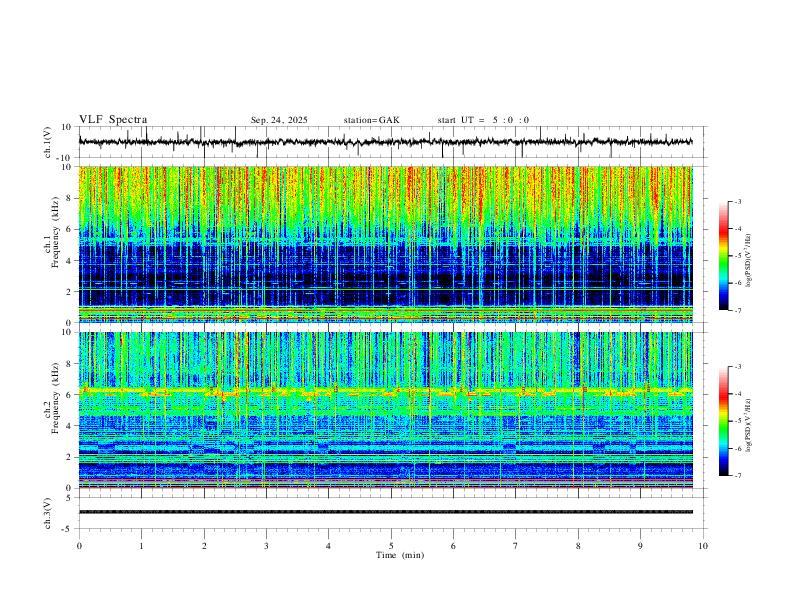The height and width of the screenshot is (612, 792).
Task: Click the 'start UT = 5 : 0 : 0' text
Action: [483, 120]
